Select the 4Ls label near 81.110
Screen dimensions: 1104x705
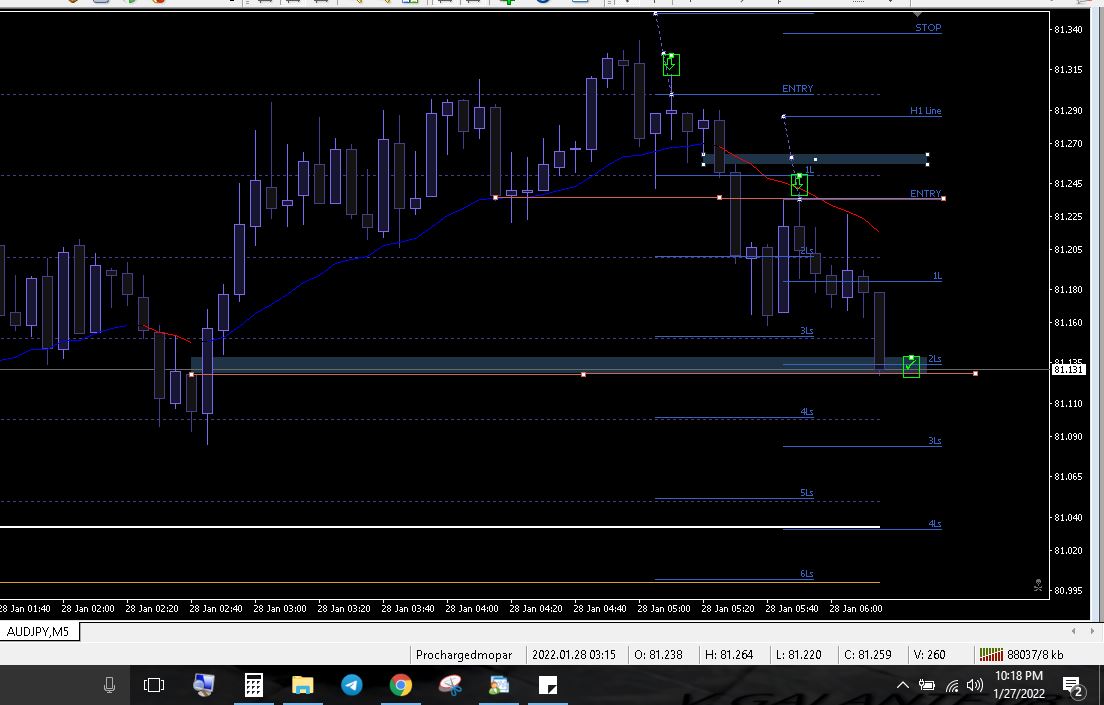(806, 411)
